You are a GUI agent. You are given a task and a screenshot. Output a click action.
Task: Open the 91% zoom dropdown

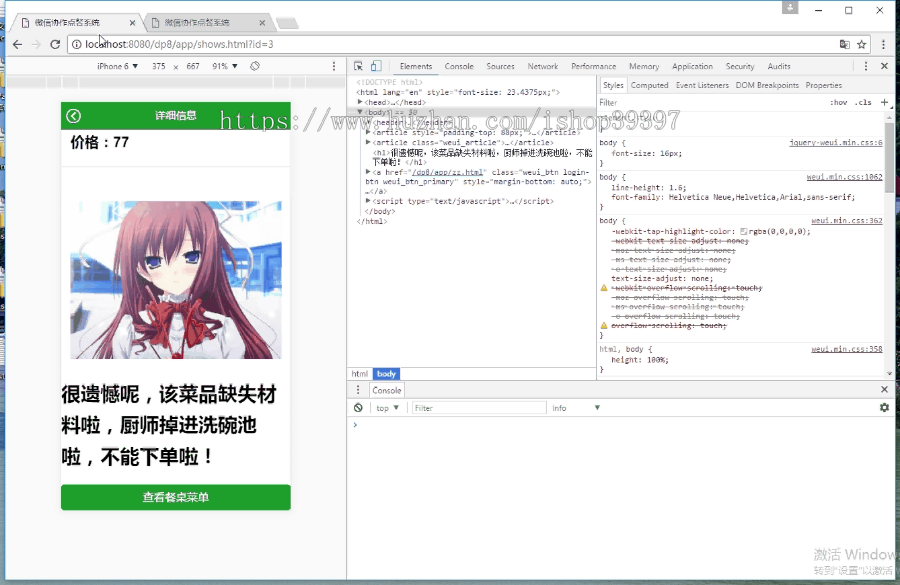pyautogui.click(x=225, y=66)
